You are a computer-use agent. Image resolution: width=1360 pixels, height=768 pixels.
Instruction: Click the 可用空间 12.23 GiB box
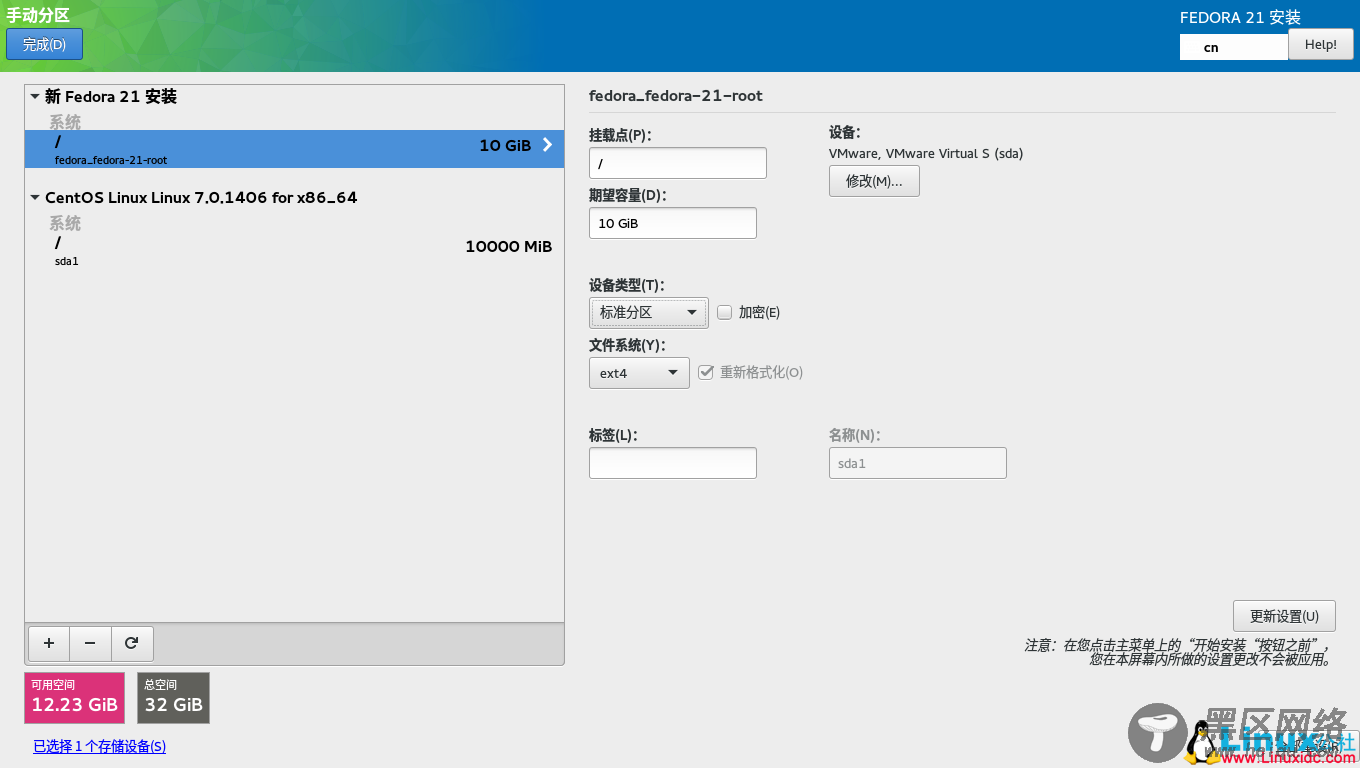coord(75,698)
